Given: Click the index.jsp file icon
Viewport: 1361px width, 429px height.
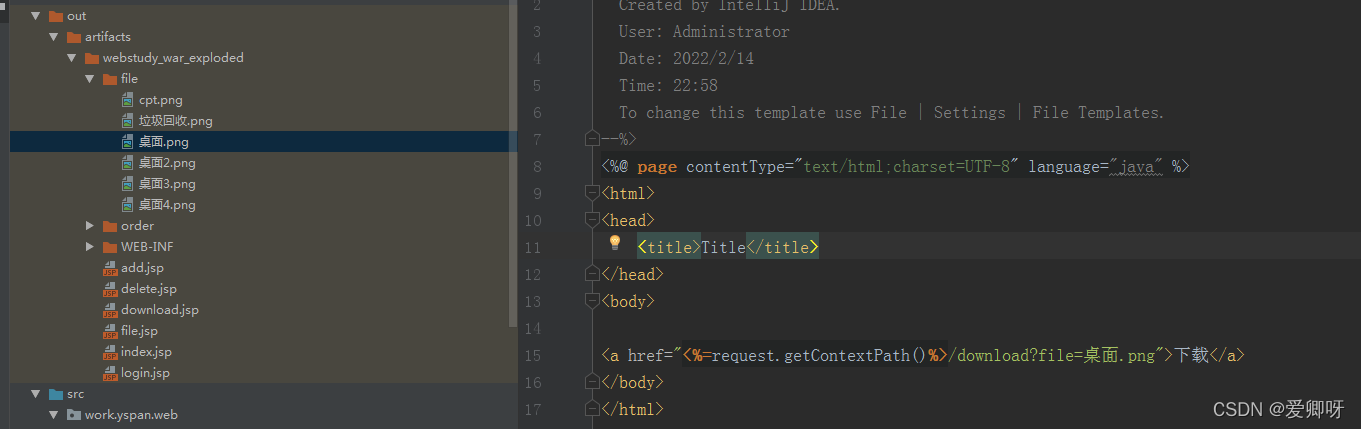Looking at the screenshot, I should coord(111,352).
